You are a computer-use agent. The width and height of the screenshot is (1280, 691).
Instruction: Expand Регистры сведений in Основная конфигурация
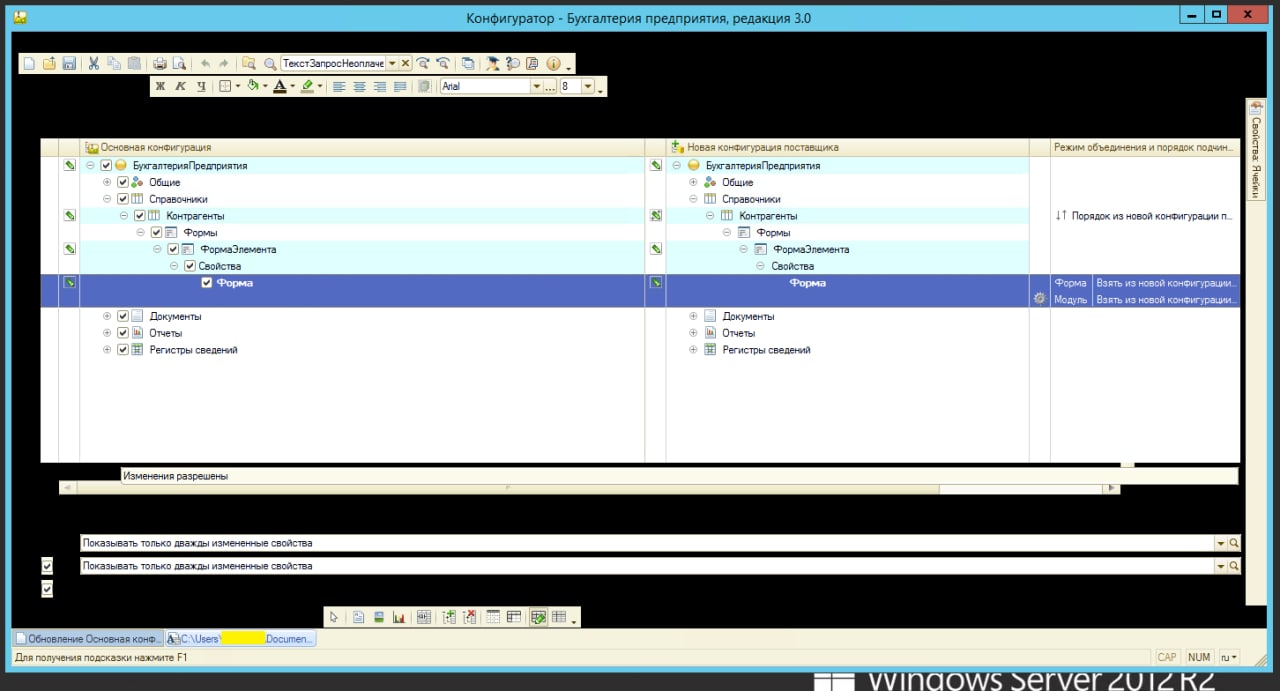pyautogui.click(x=107, y=350)
